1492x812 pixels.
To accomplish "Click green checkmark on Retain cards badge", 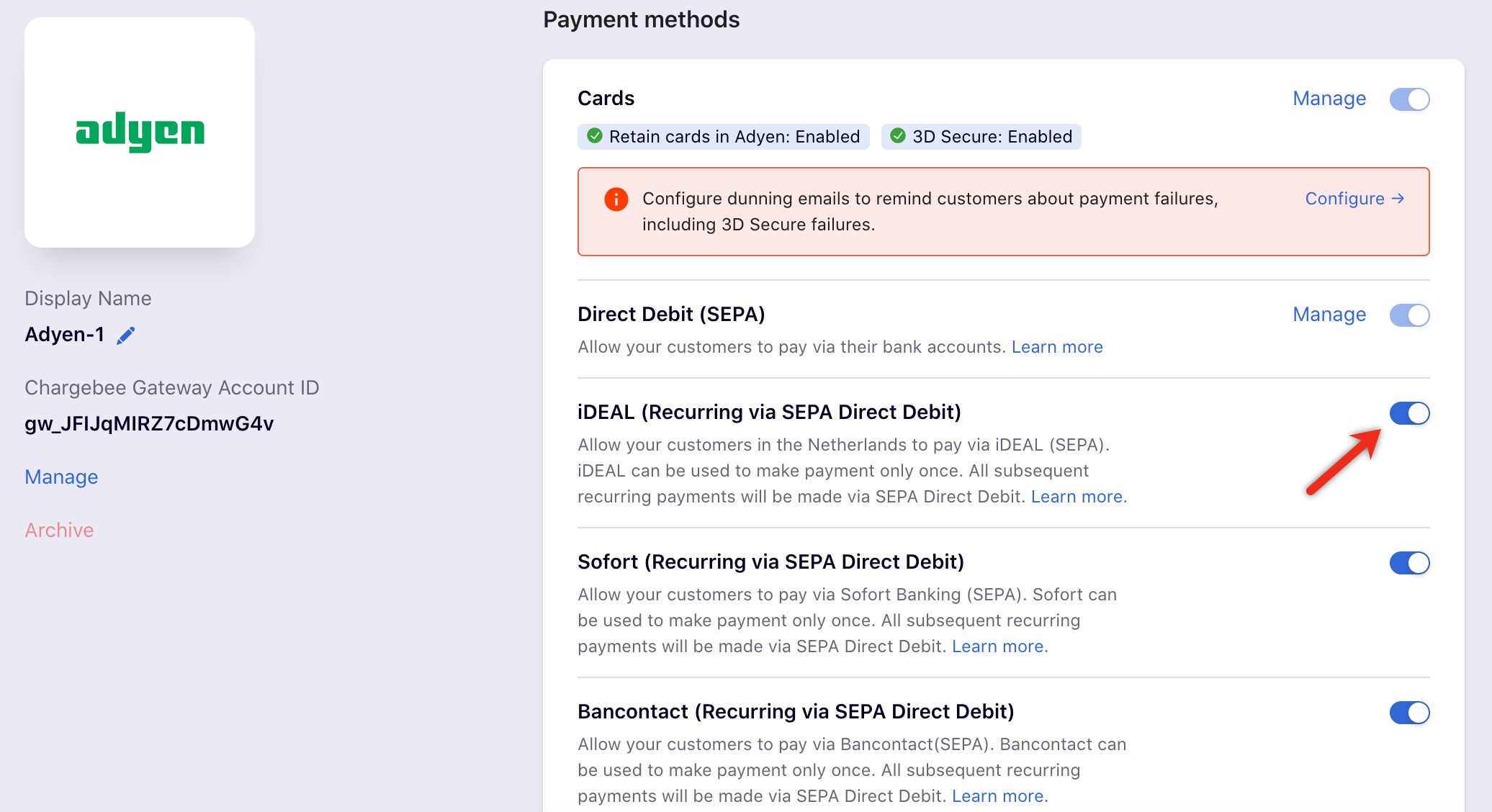I will (x=595, y=136).
